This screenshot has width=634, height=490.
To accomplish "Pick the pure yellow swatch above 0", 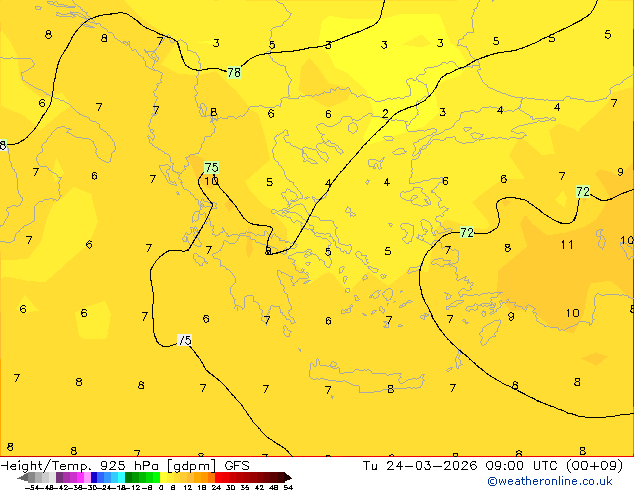I will point(163,477).
